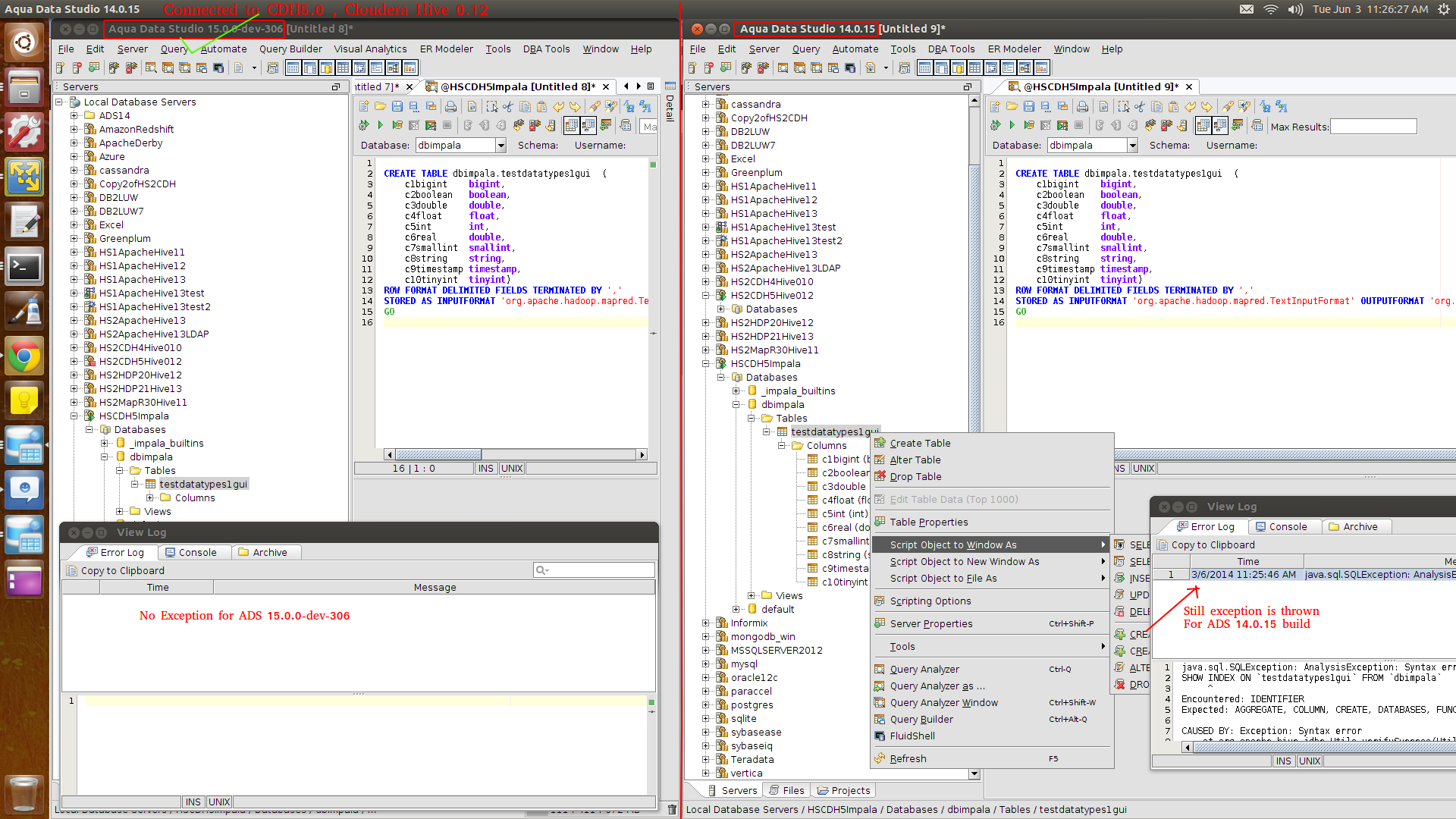
Task: Choose Drop Table from the context menu
Action: tap(915, 477)
